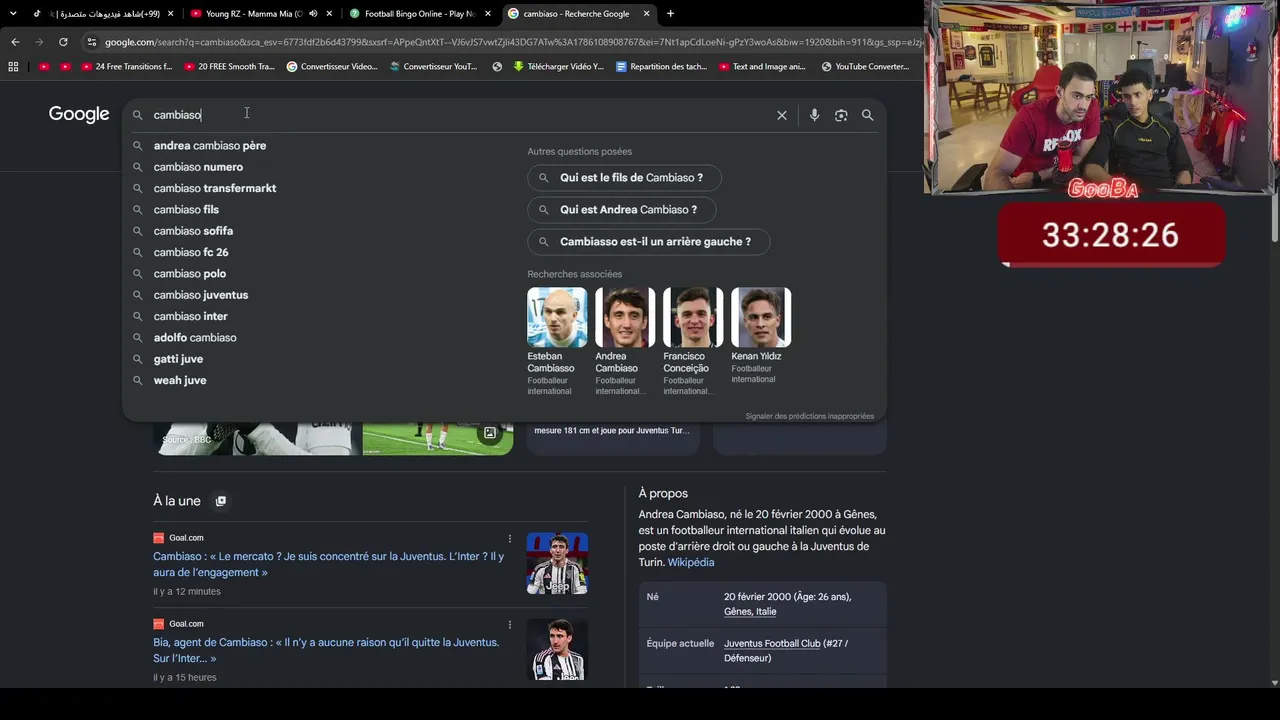
Task: Close the Young RZ - Mamma Mia tab
Action: pos(329,14)
